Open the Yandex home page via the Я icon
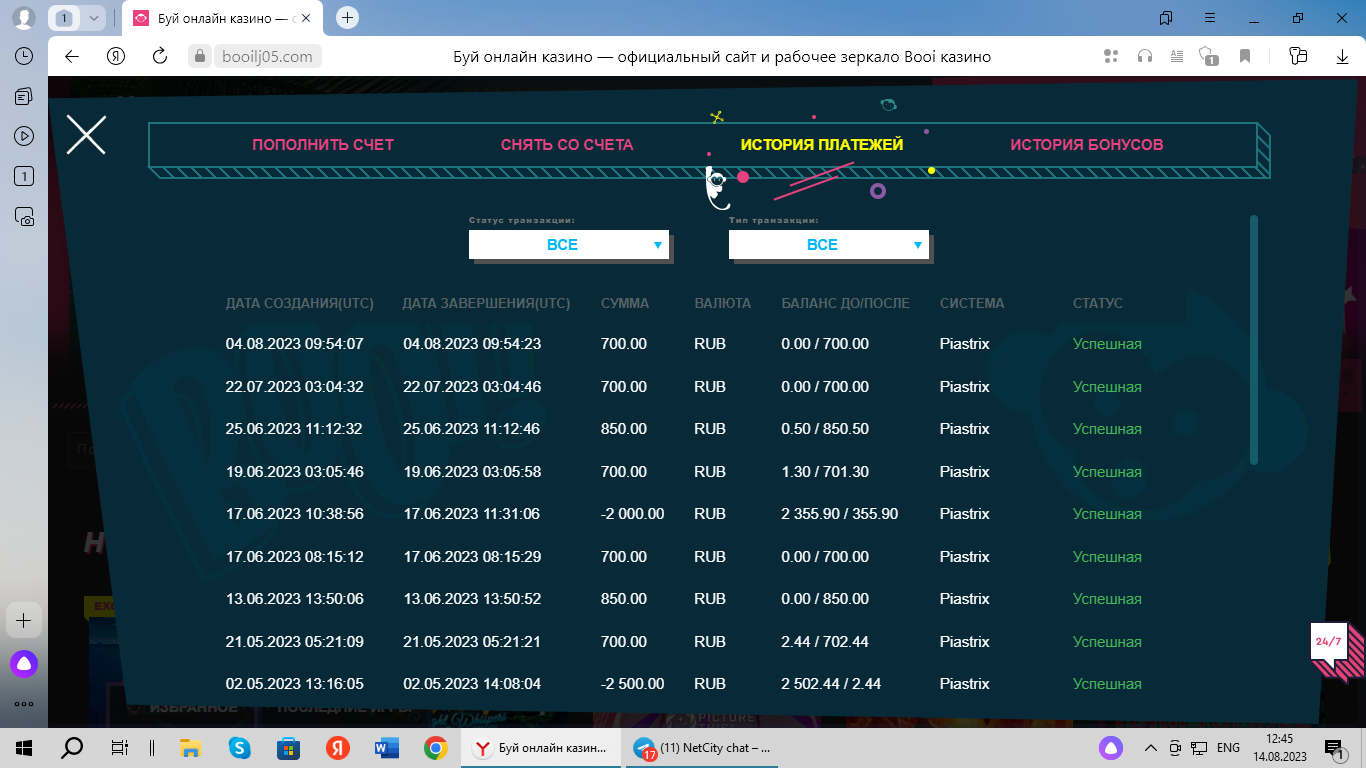This screenshot has width=1366, height=768. coord(116,57)
